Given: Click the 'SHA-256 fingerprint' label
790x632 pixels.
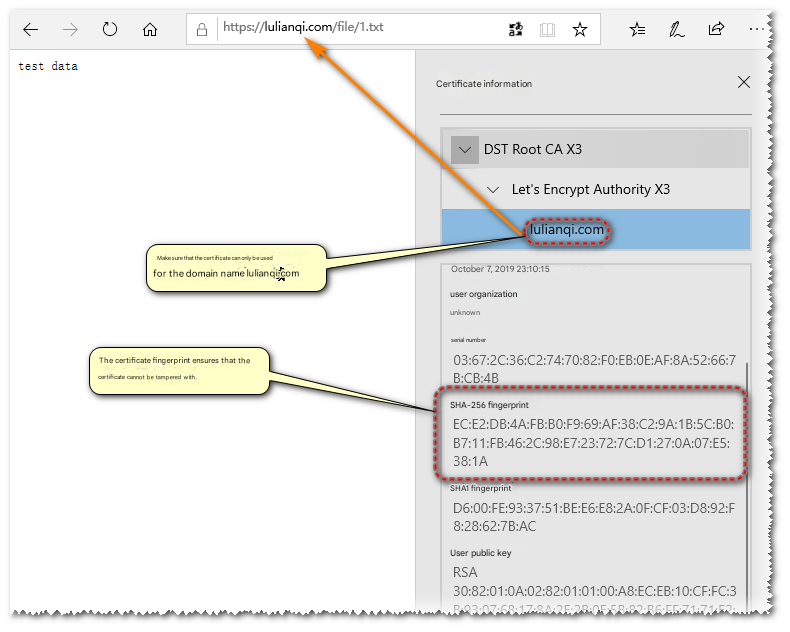Looking at the screenshot, I should (489, 405).
